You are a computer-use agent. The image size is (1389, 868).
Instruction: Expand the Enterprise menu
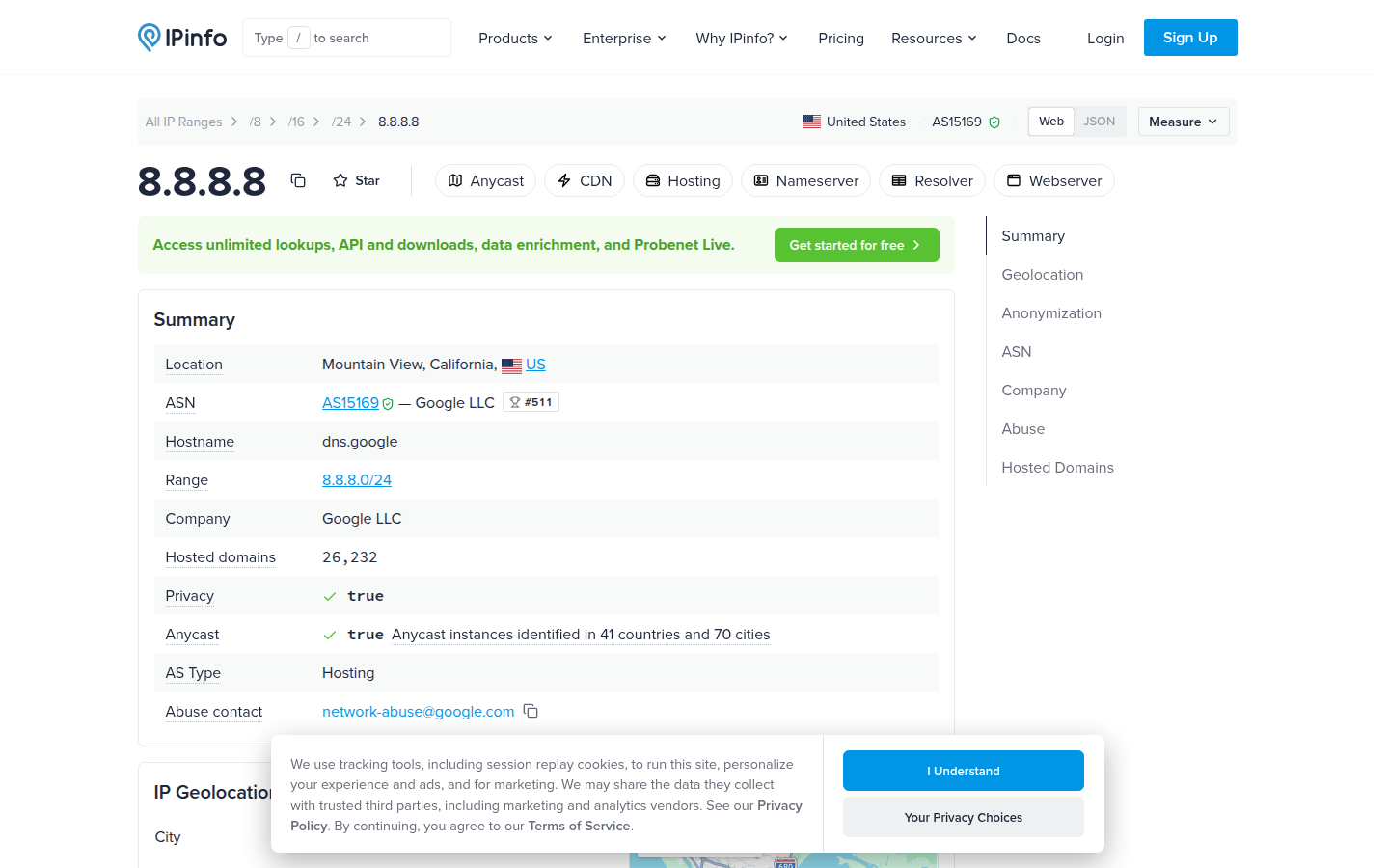(x=624, y=38)
